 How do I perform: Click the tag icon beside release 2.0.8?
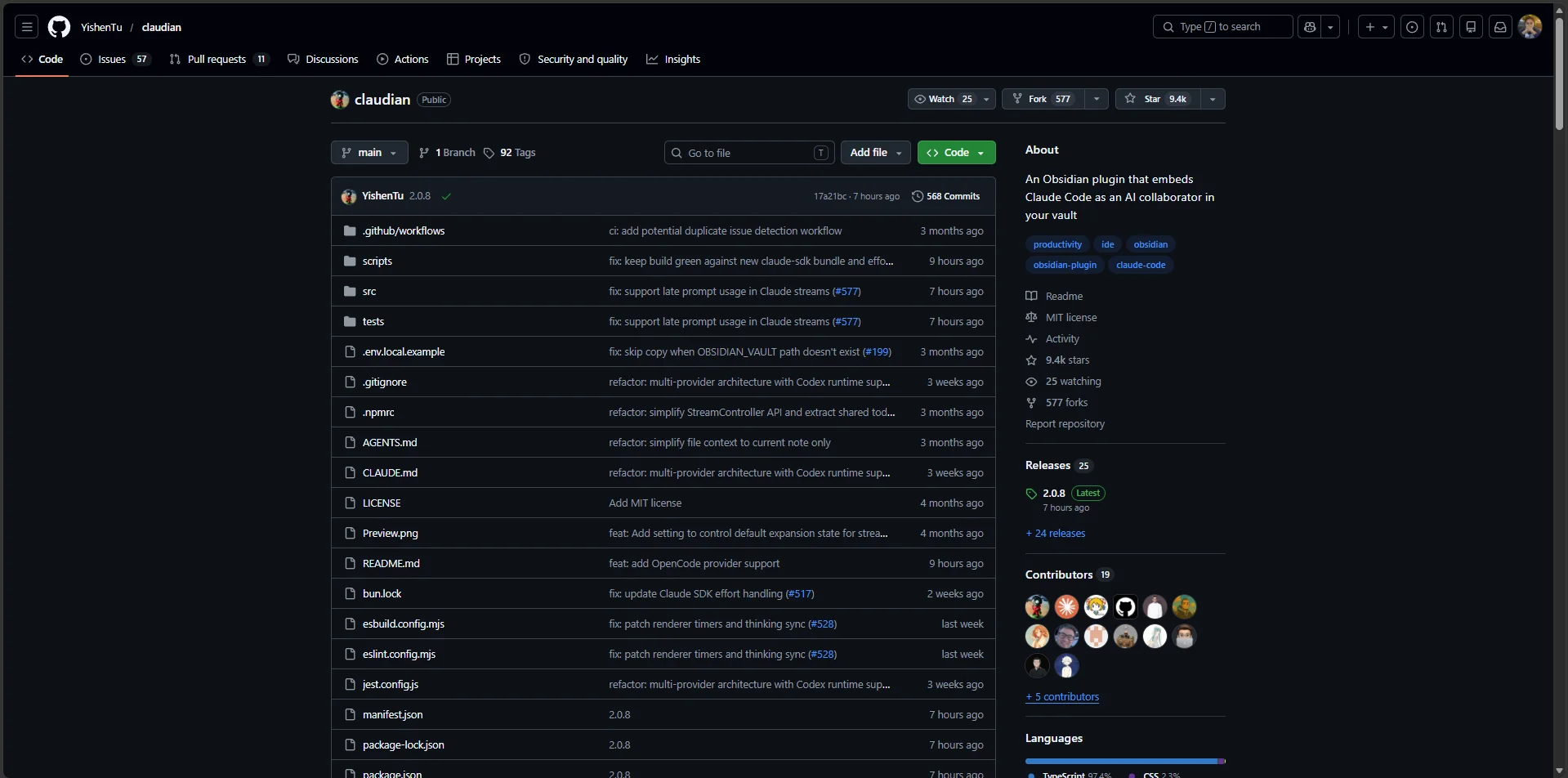coord(1031,494)
